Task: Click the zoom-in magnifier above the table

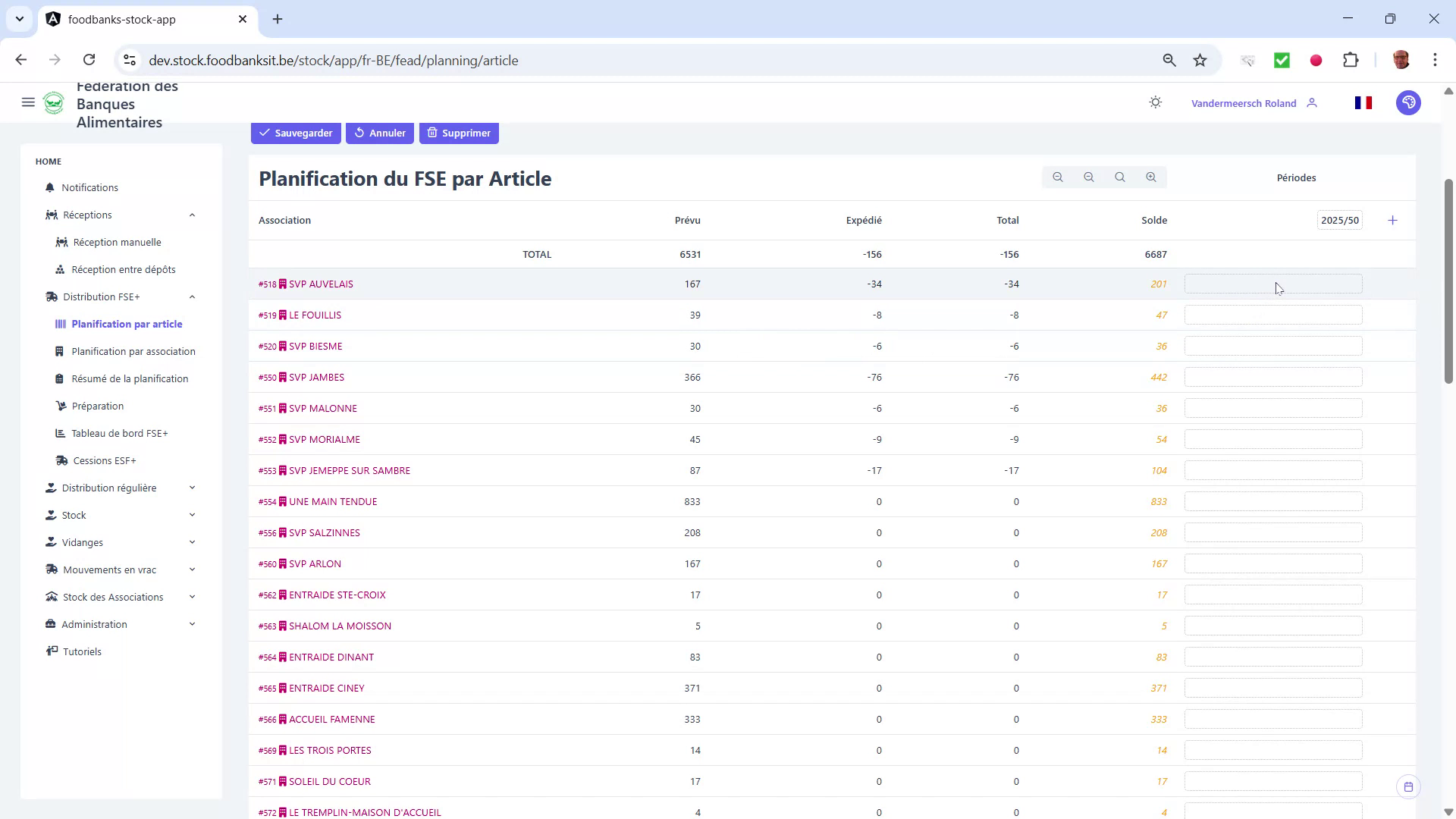Action: click(1150, 177)
